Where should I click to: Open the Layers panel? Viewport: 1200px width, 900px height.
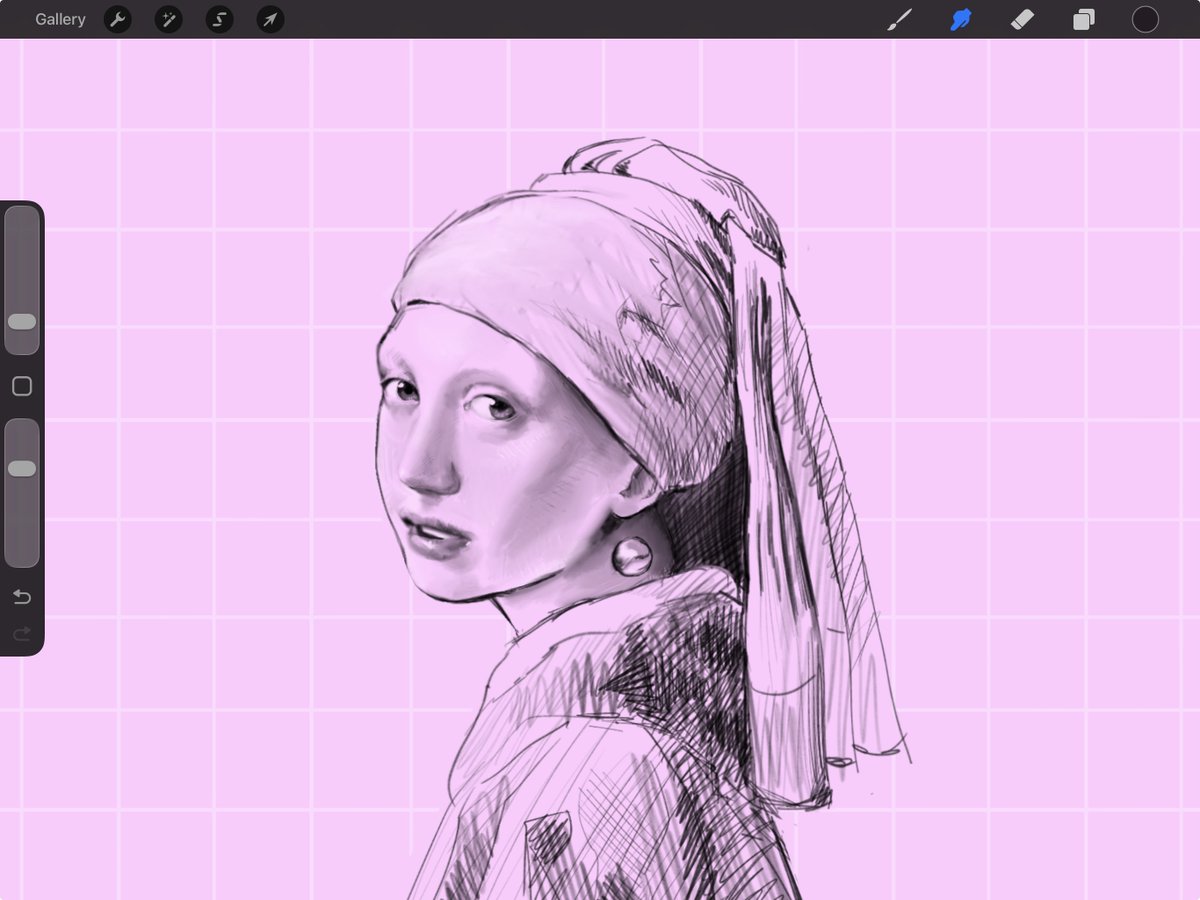pos(1084,19)
